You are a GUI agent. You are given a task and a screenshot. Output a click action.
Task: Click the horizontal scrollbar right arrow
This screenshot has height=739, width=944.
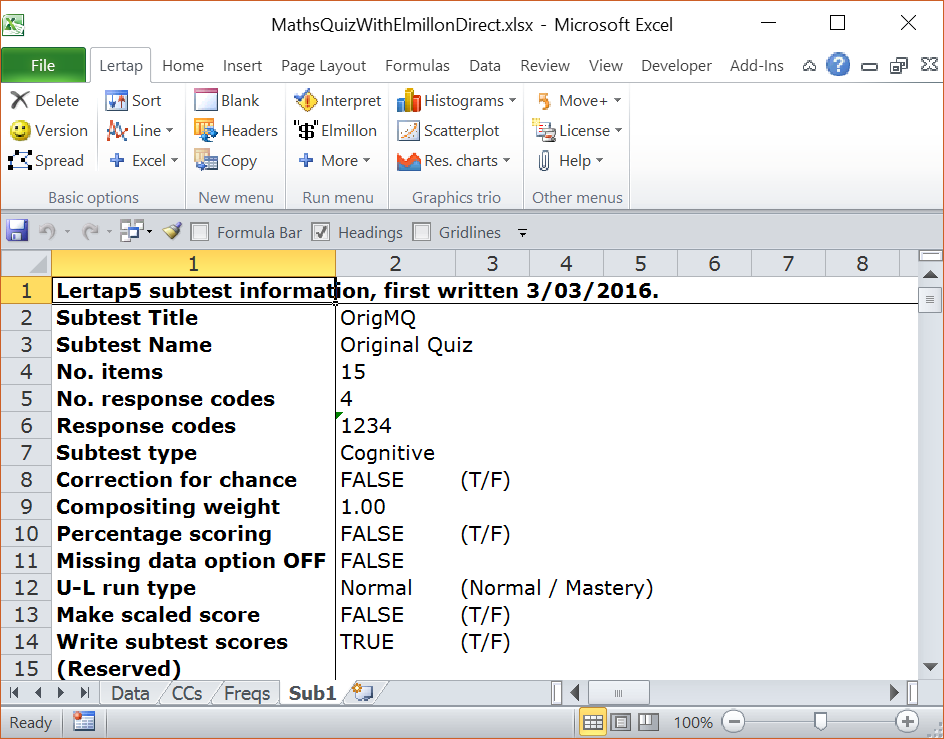pos(894,693)
